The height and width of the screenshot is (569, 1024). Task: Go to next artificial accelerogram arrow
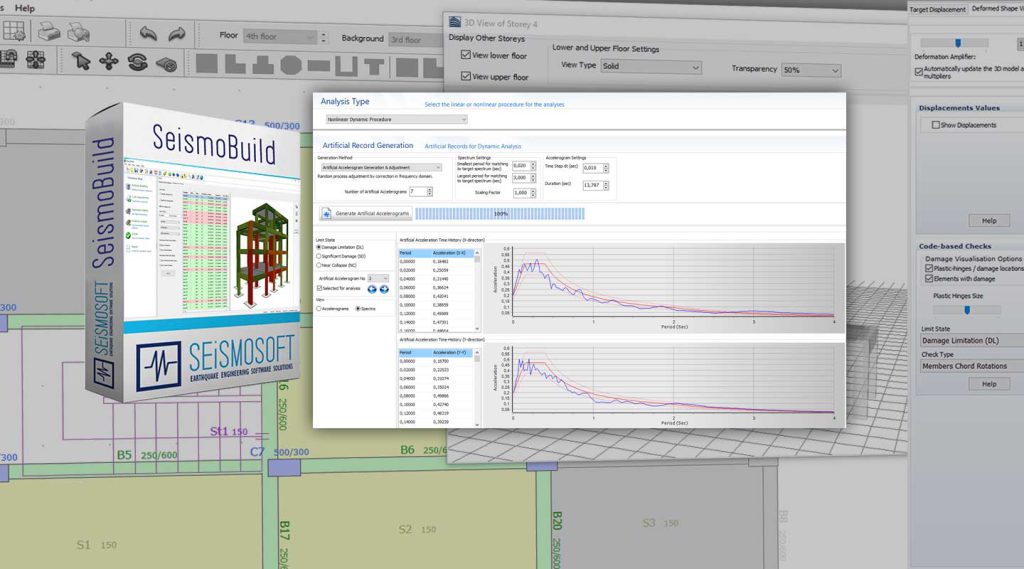pos(384,289)
